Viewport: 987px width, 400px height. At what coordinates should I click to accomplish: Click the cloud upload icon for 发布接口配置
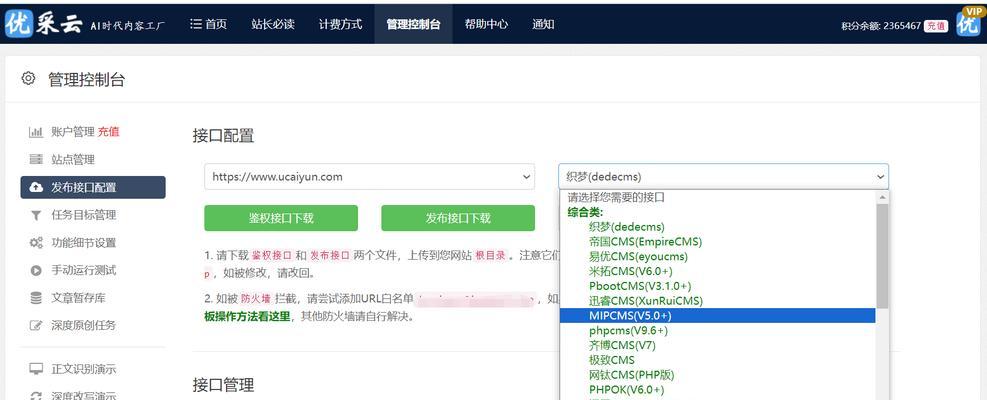36,187
